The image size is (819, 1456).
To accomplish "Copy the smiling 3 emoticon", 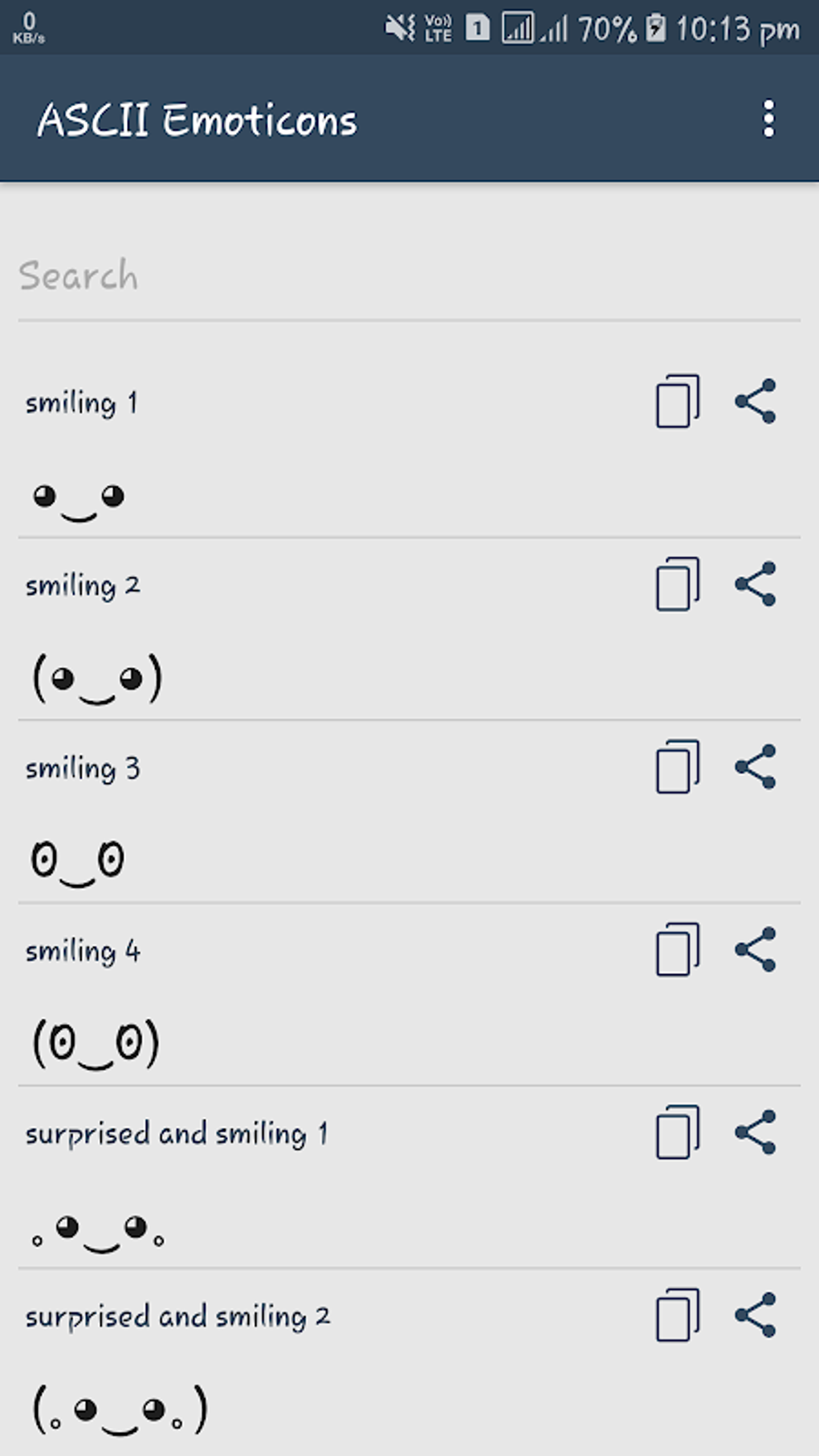I will point(678,767).
